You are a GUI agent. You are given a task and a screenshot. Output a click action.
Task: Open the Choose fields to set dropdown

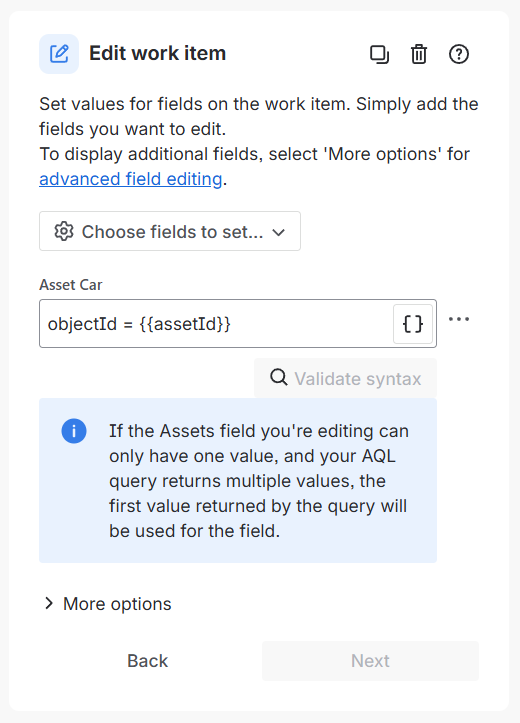[x=170, y=231]
